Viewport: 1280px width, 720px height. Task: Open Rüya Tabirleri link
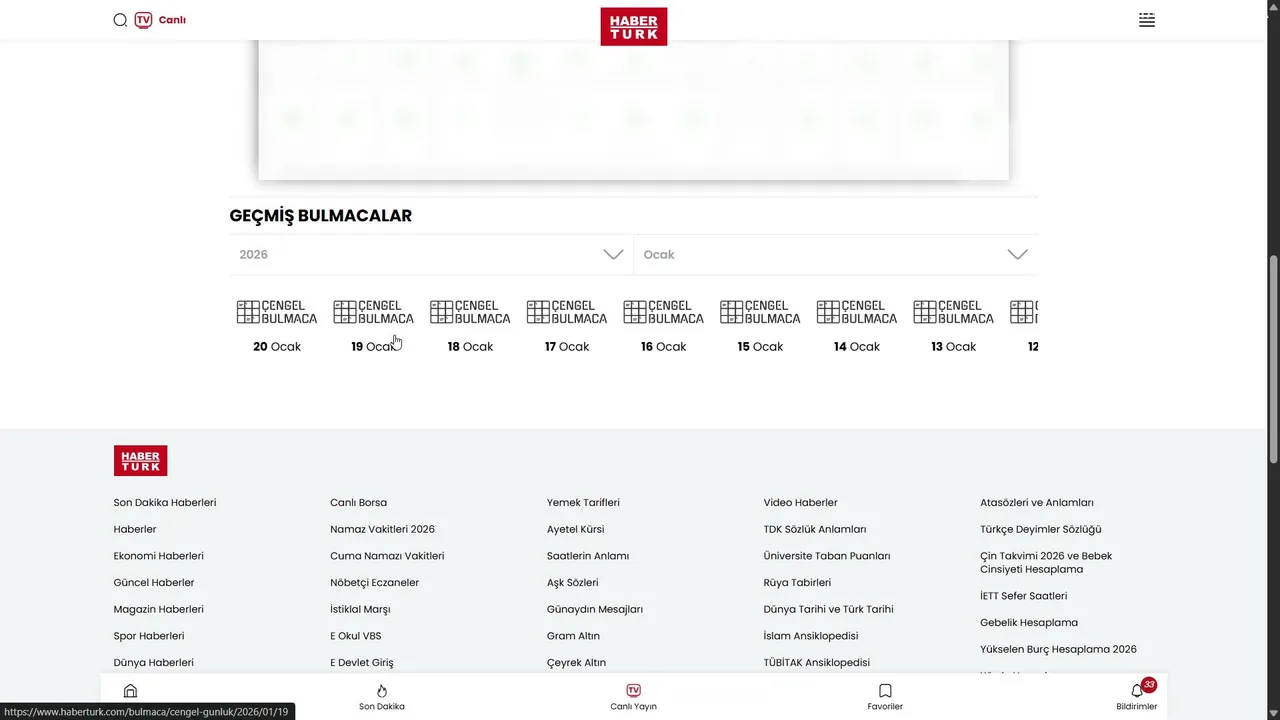(797, 583)
